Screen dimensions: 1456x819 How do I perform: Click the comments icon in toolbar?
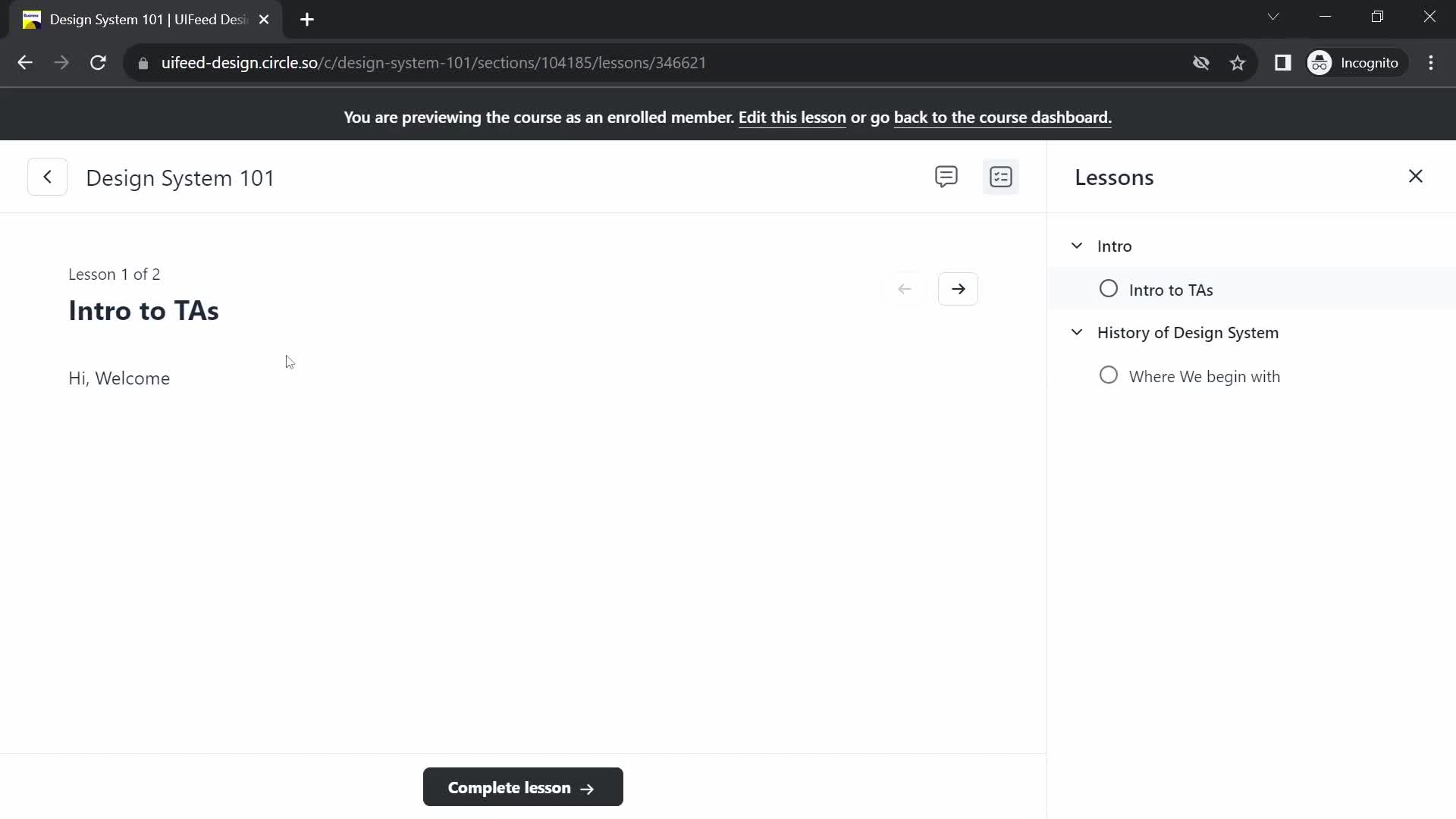coord(946,177)
